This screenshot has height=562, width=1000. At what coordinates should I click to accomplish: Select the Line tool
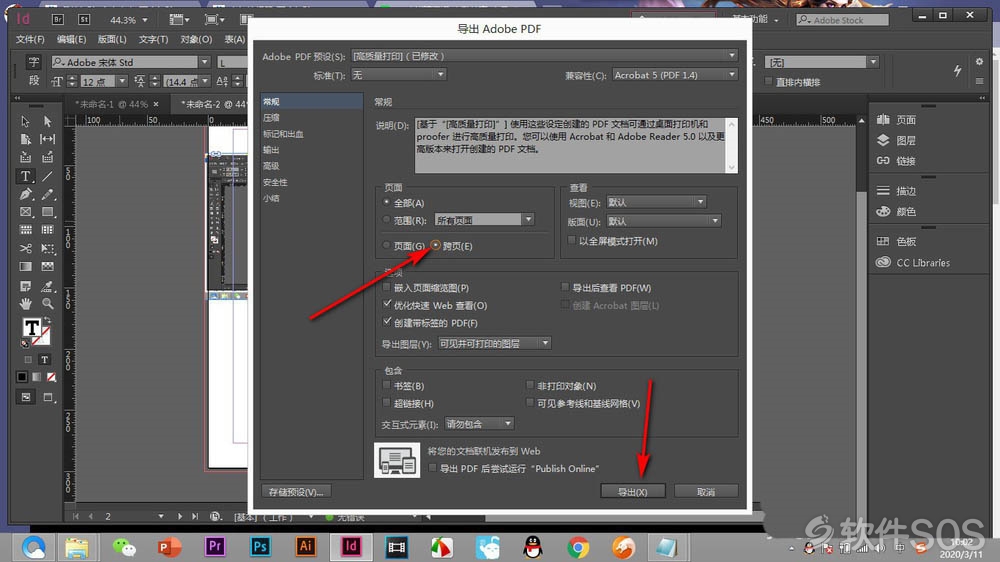click(47, 176)
